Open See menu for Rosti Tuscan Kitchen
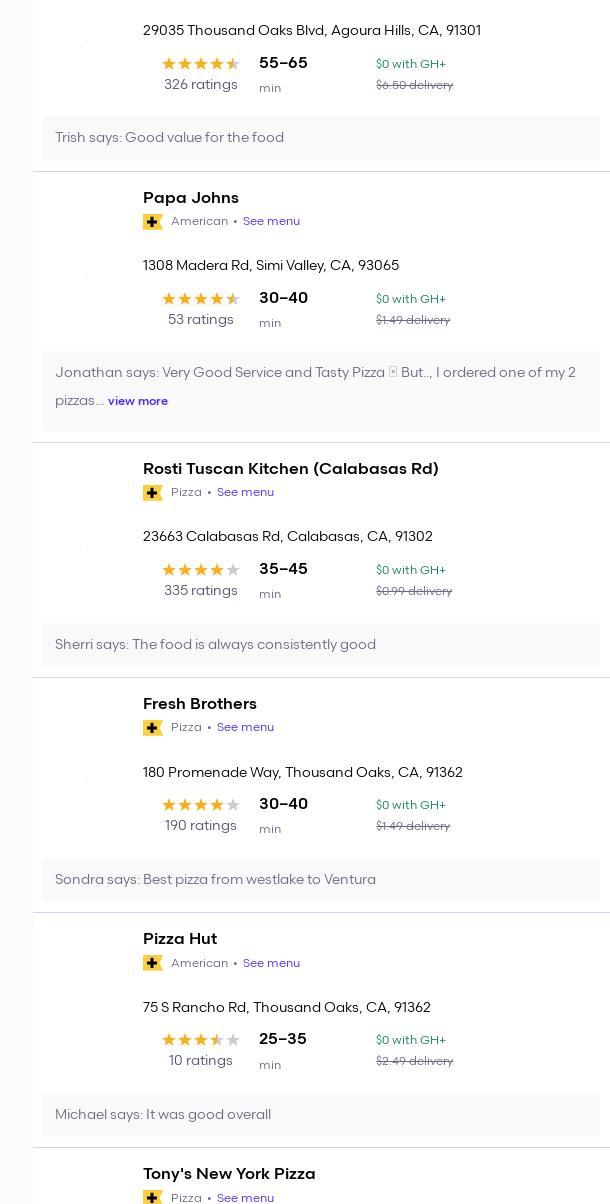 click(245, 493)
